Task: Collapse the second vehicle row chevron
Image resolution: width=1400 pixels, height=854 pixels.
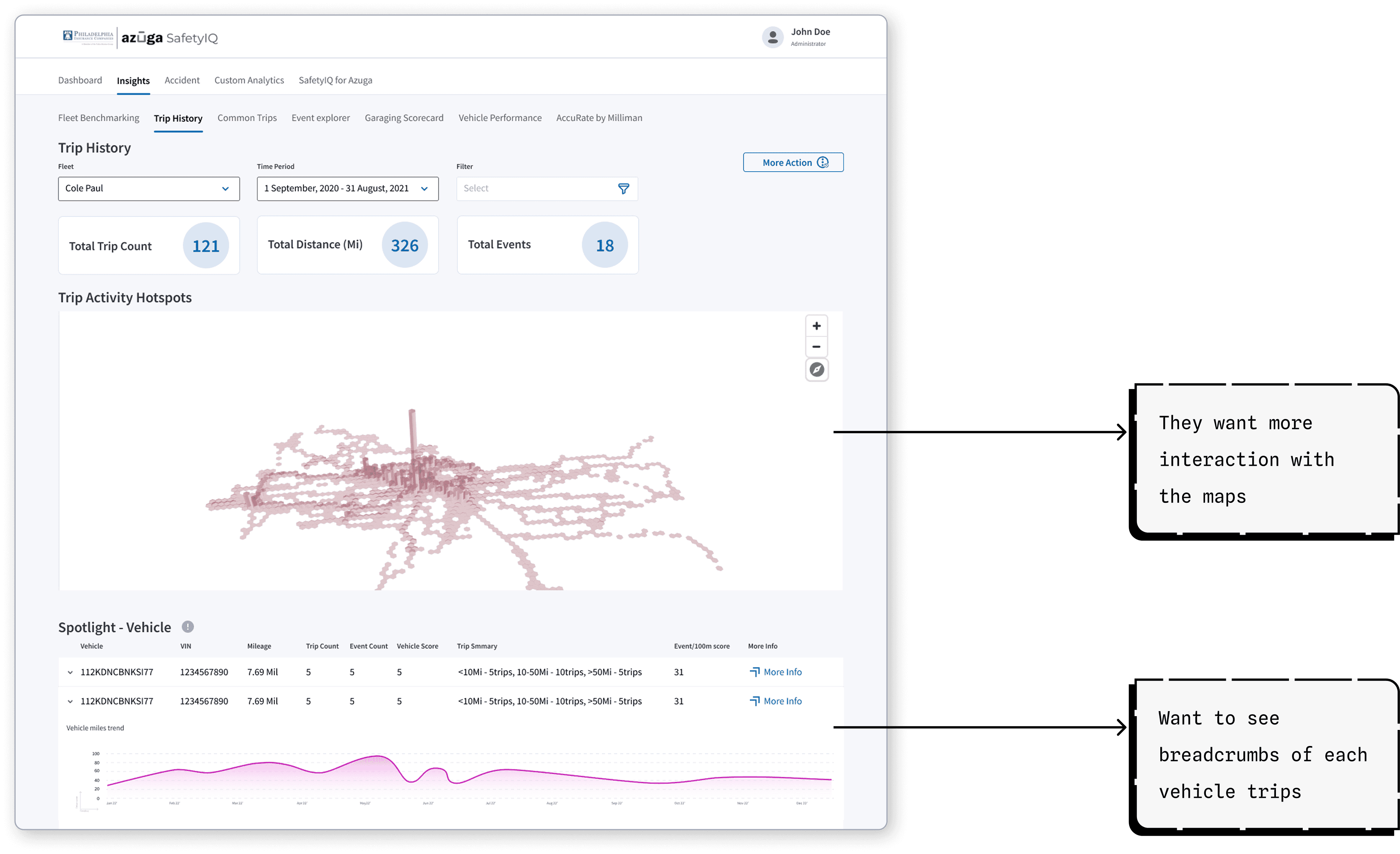Action: (70, 701)
